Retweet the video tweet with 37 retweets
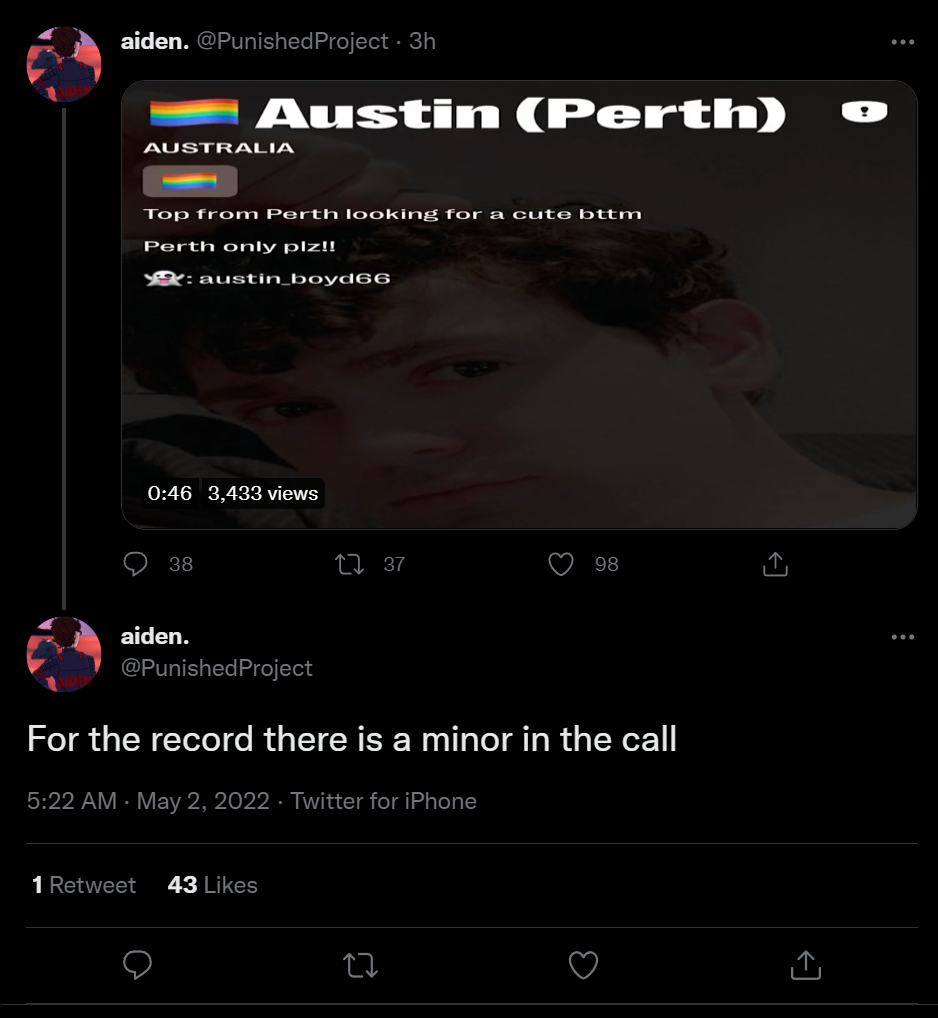Screen dimensions: 938x1018 [x=349, y=564]
